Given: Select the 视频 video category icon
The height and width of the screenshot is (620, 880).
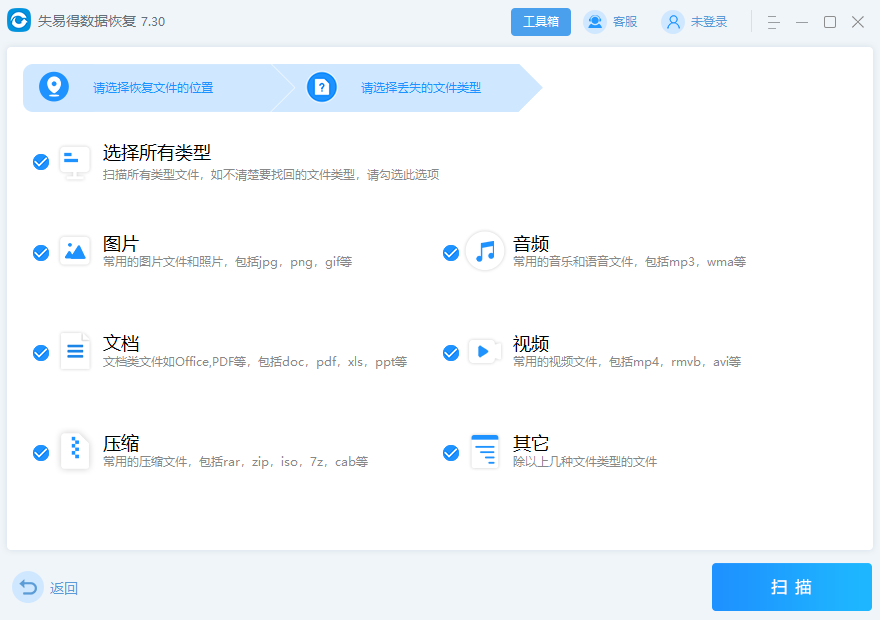Looking at the screenshot, I should point(485,352).
